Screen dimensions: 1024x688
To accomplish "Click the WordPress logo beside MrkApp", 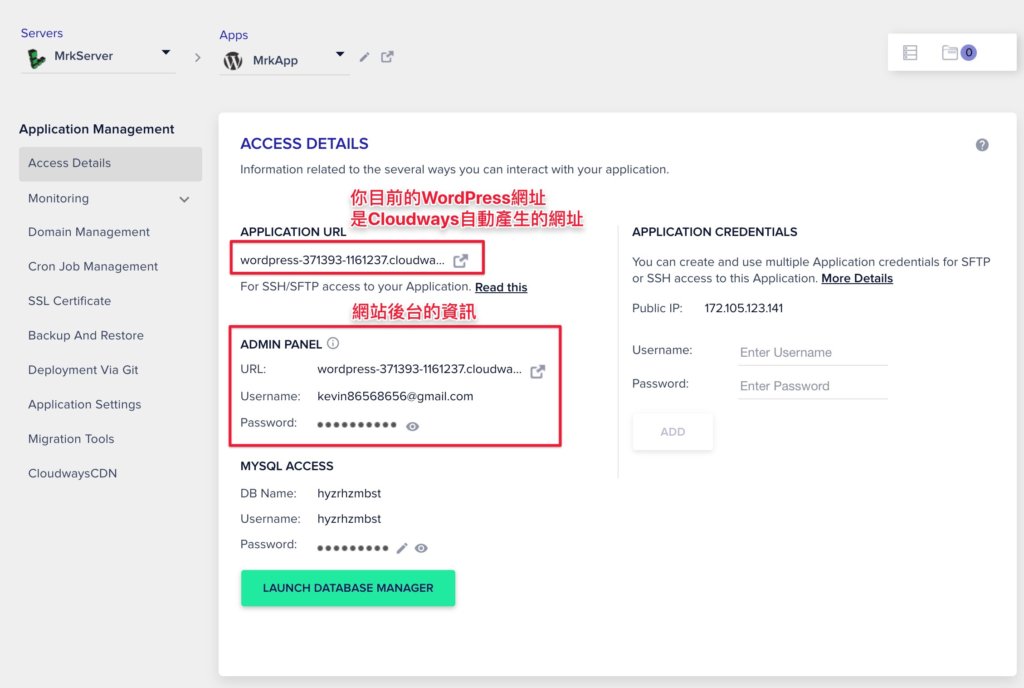I will 232,61.
